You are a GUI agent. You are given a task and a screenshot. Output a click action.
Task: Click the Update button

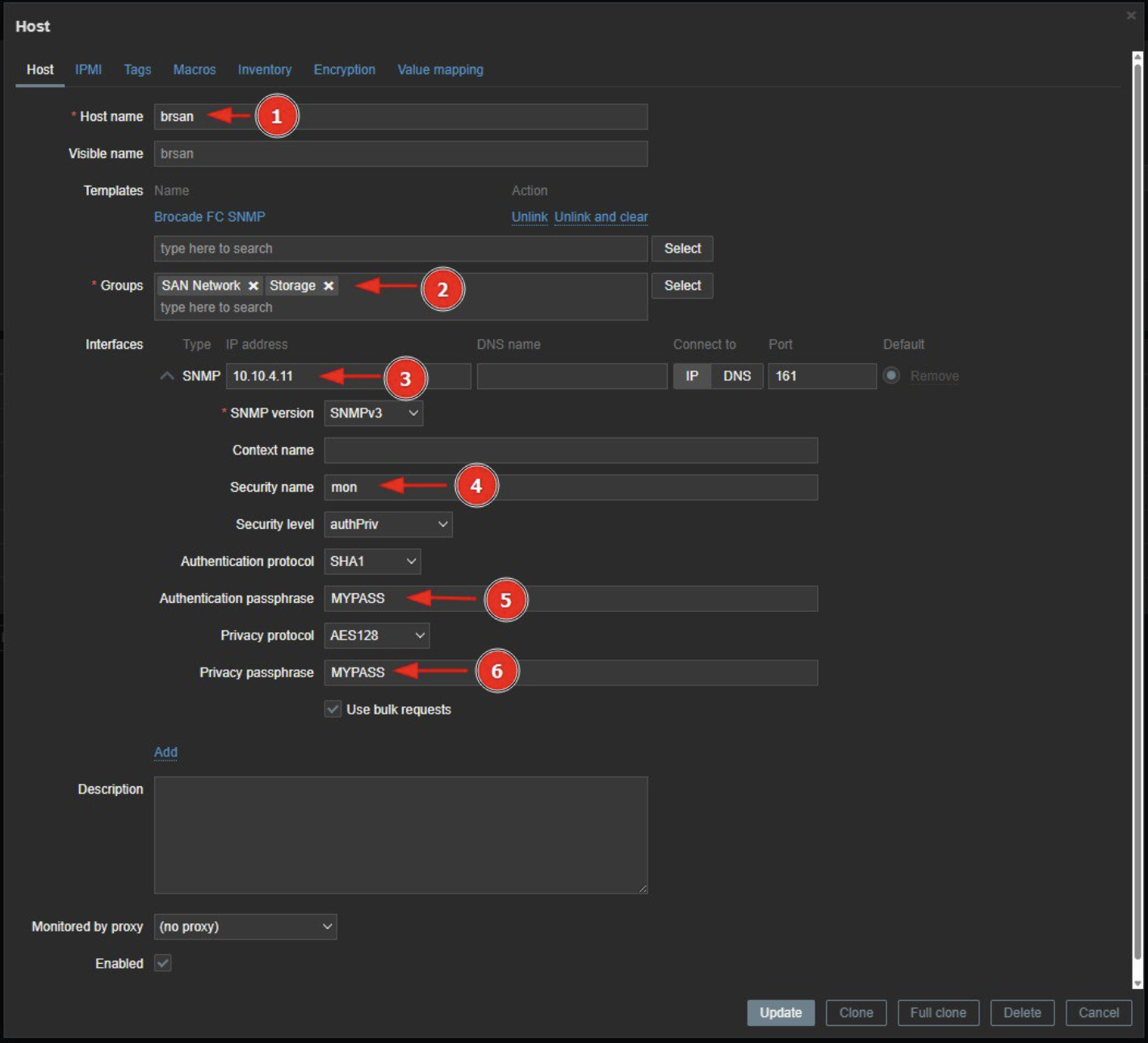tap(781, 1013)
